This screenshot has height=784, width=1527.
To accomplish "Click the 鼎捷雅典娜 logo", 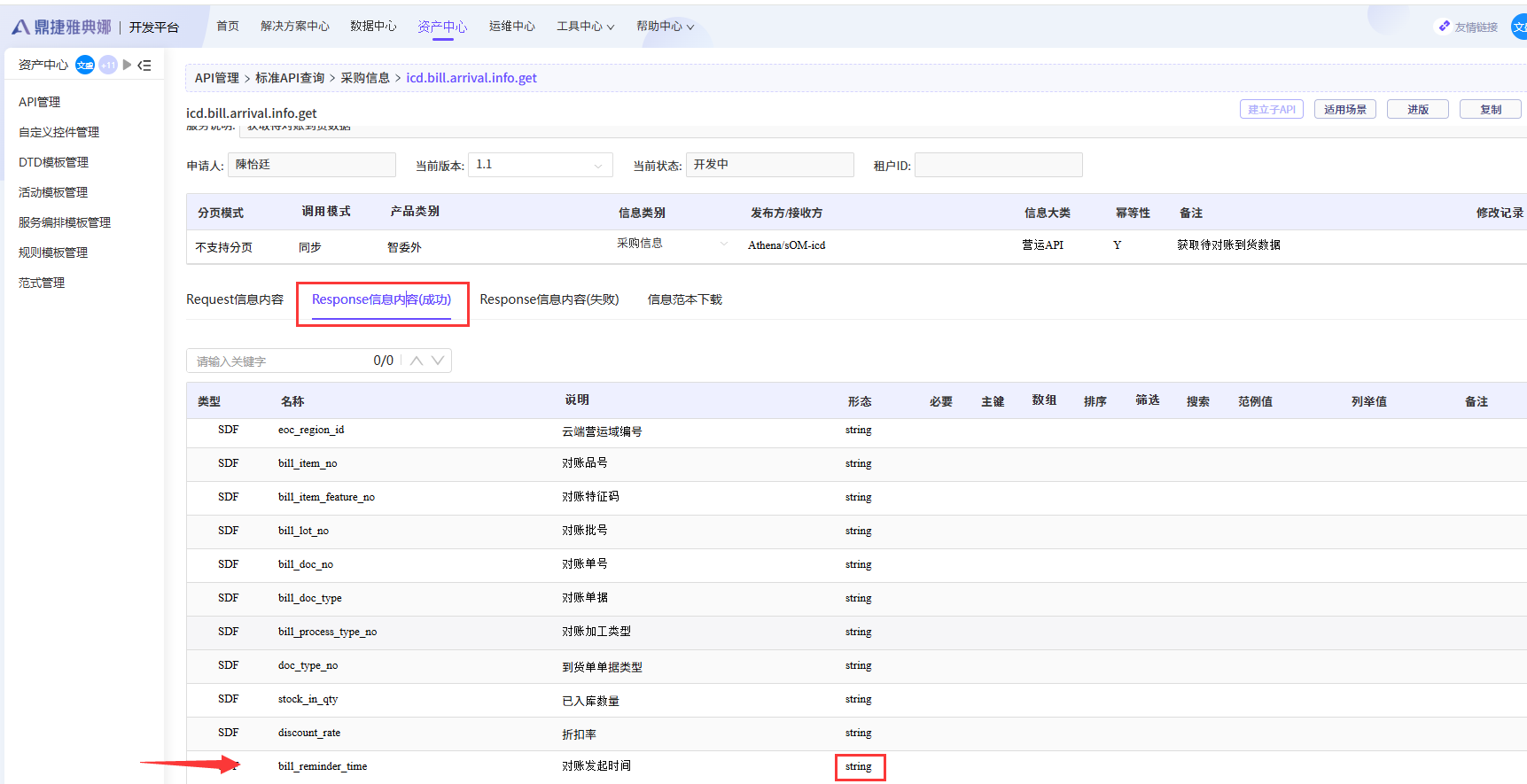I will (x=61, y=27).
